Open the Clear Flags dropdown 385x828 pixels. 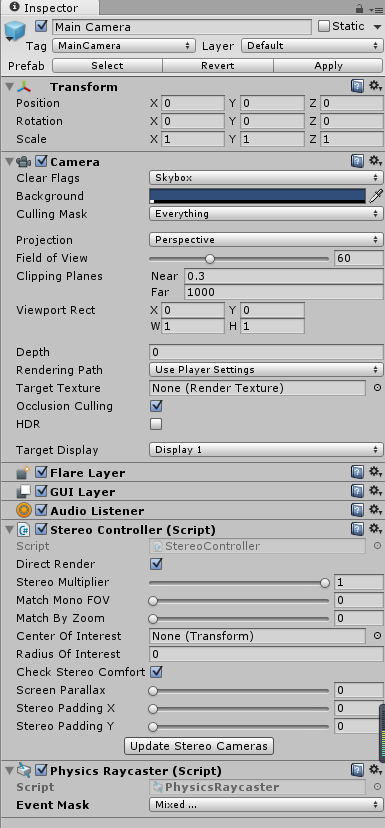tap(266, 178)
